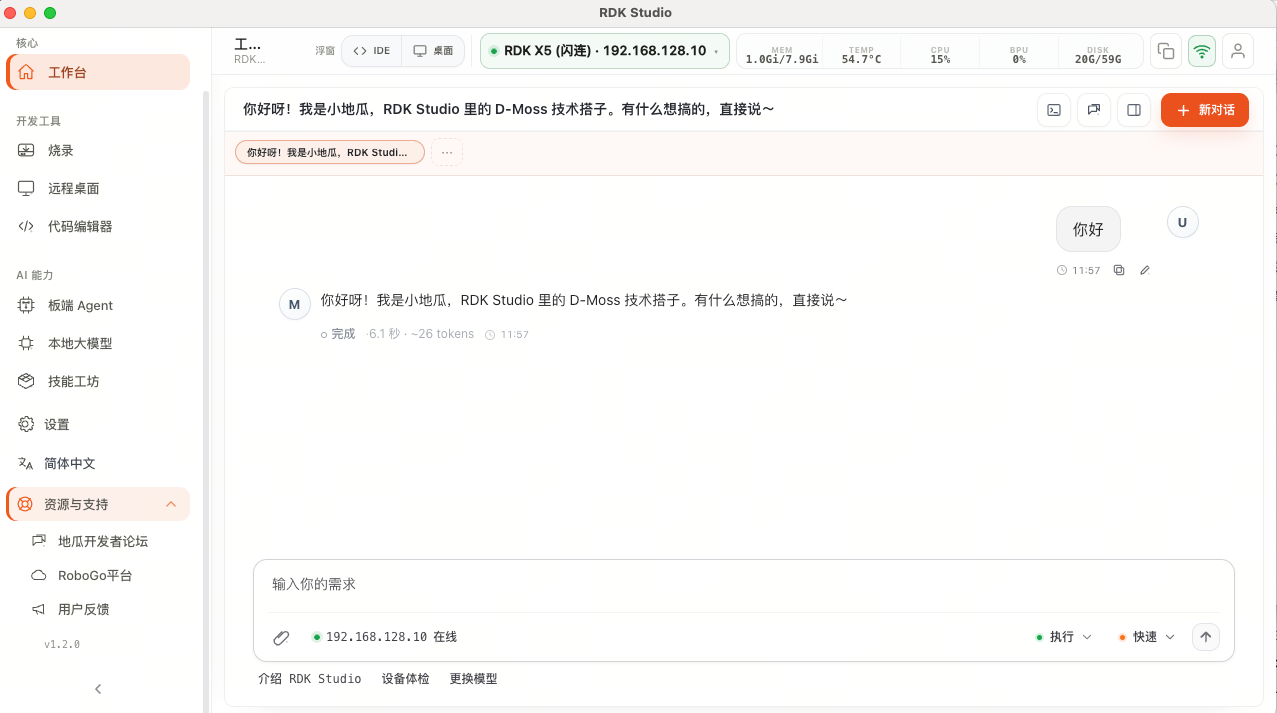Start a 新对话 new conversation
Screen dimensions: 1277x713
point(1205,110)
